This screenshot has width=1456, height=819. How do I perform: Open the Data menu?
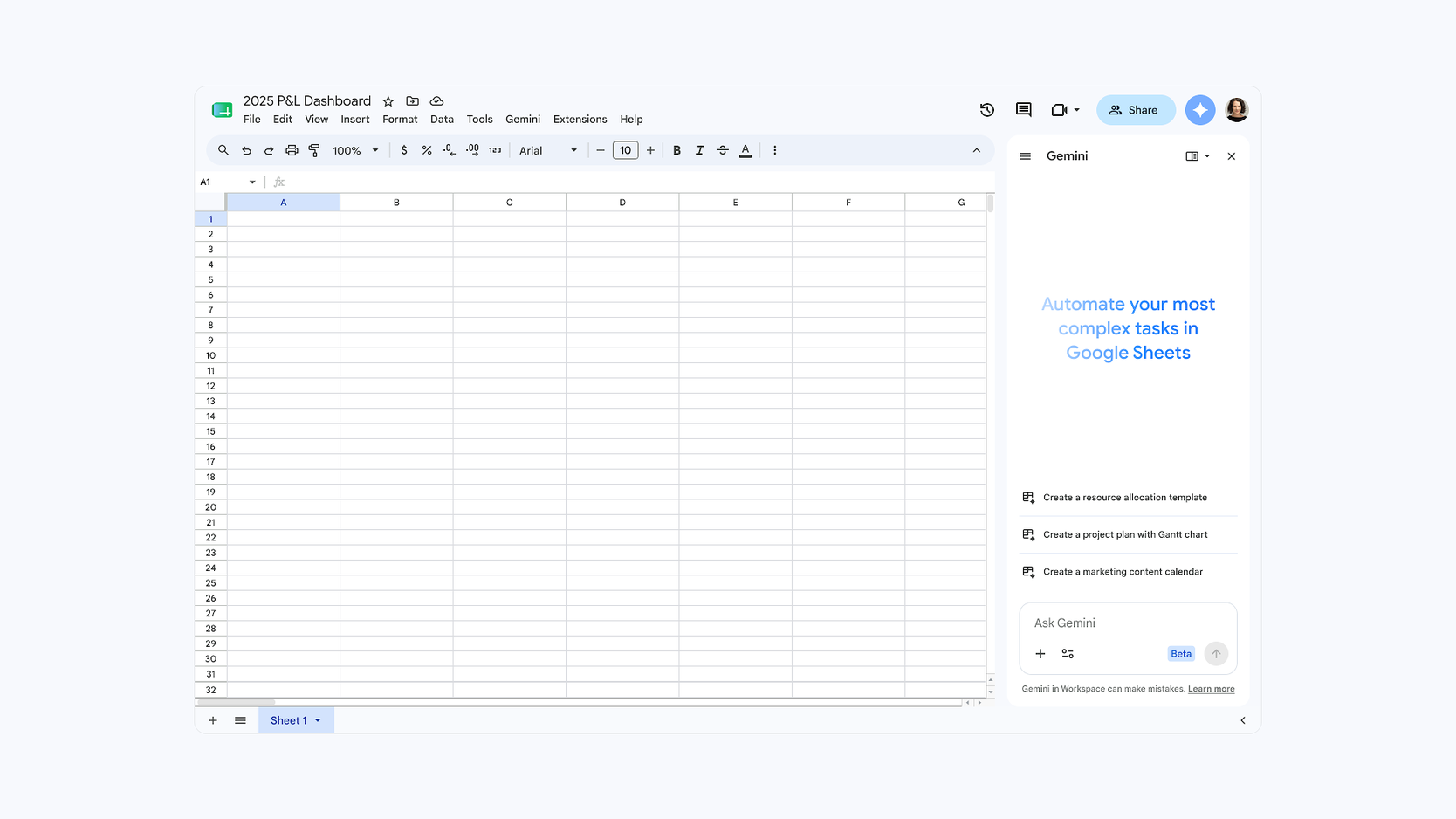click(442, 120)
